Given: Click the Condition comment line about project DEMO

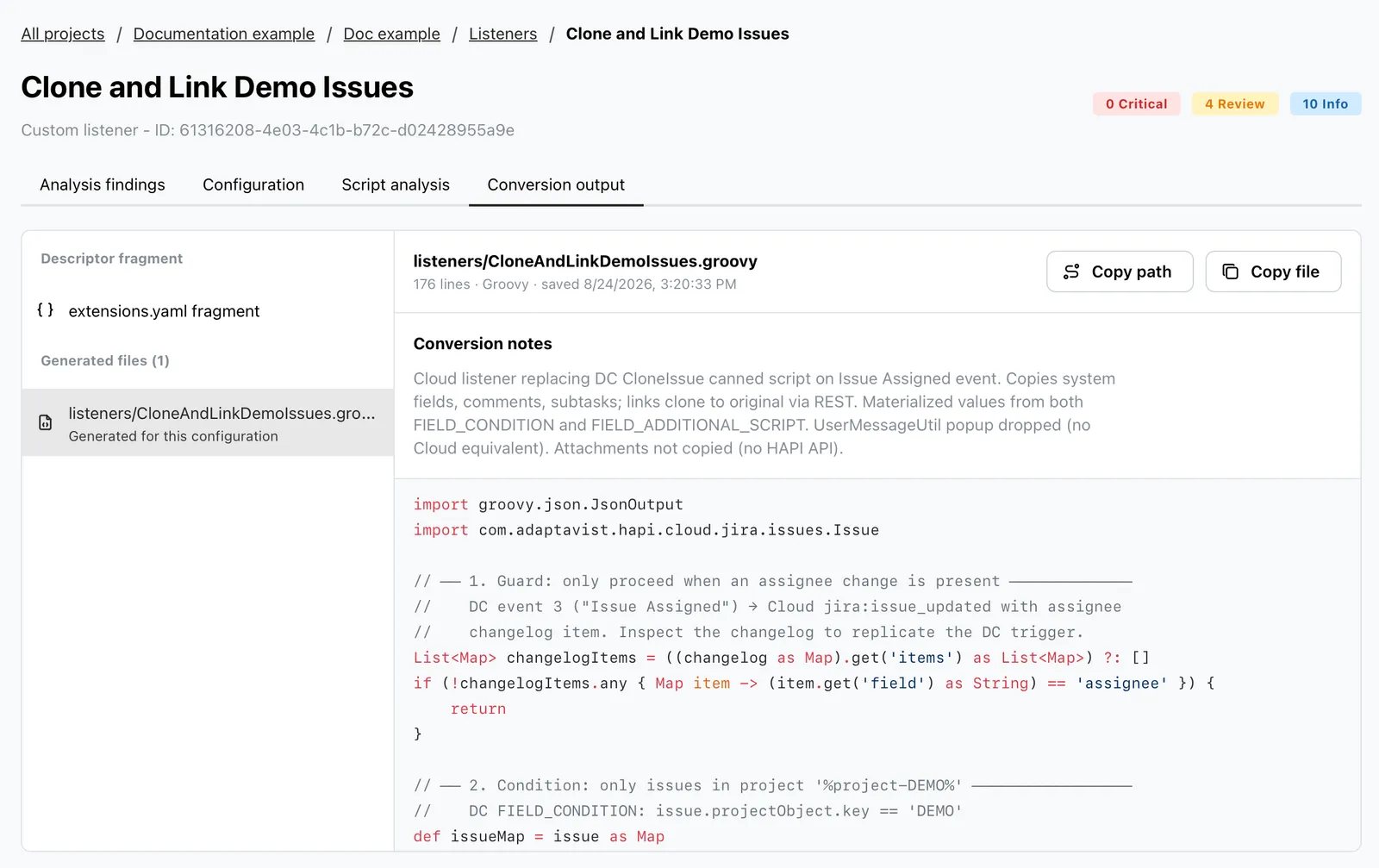Looking at the screenshot, I should point(772,785).
